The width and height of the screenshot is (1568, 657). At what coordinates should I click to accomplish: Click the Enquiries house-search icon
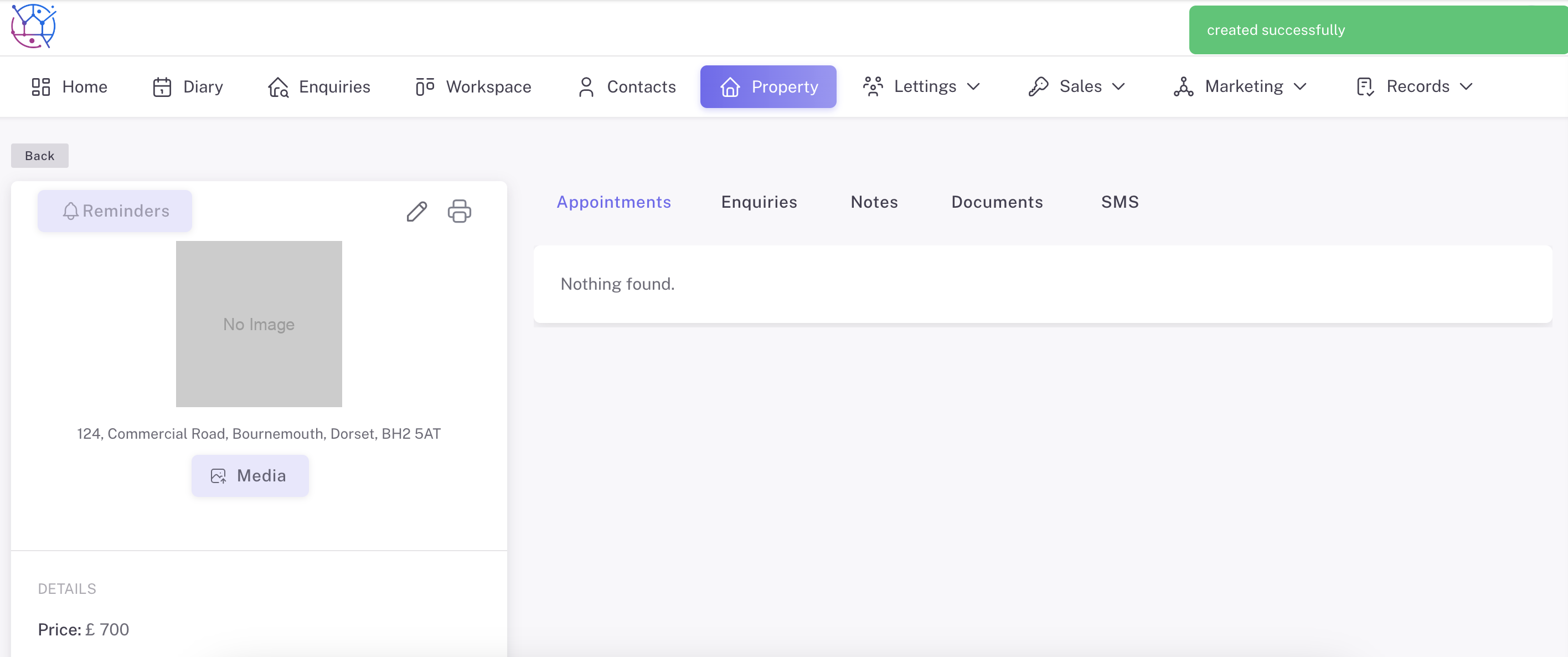(278, 86)
